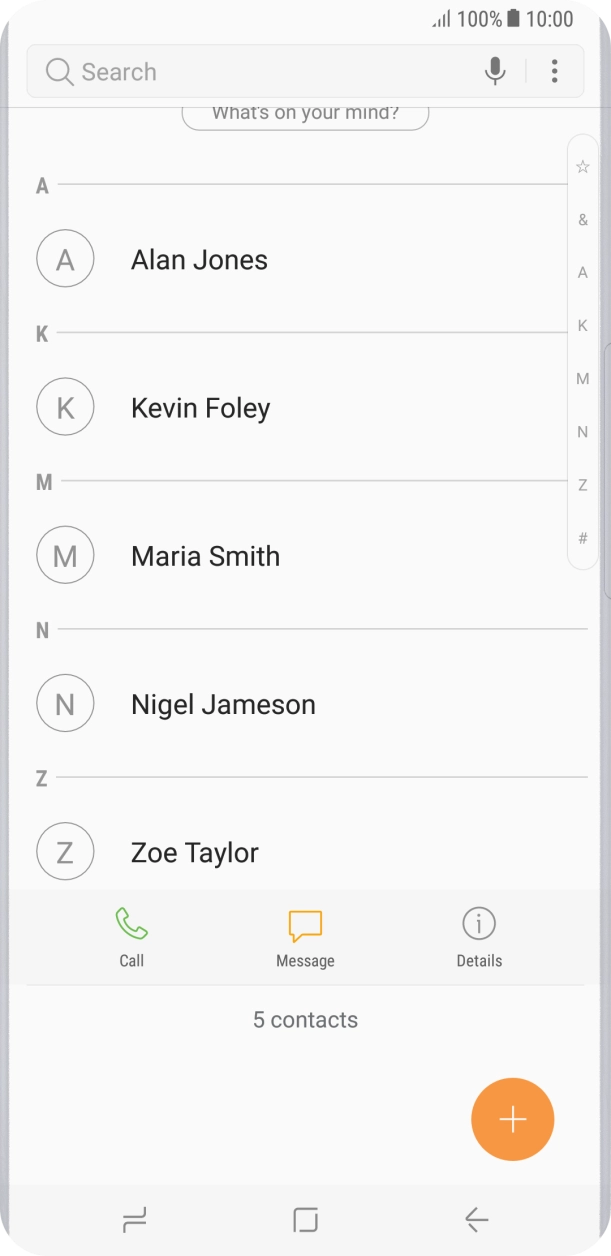611x1256 pixels.
Task: Tap the Zoe Taylor contact
Action: pos(195,852)
